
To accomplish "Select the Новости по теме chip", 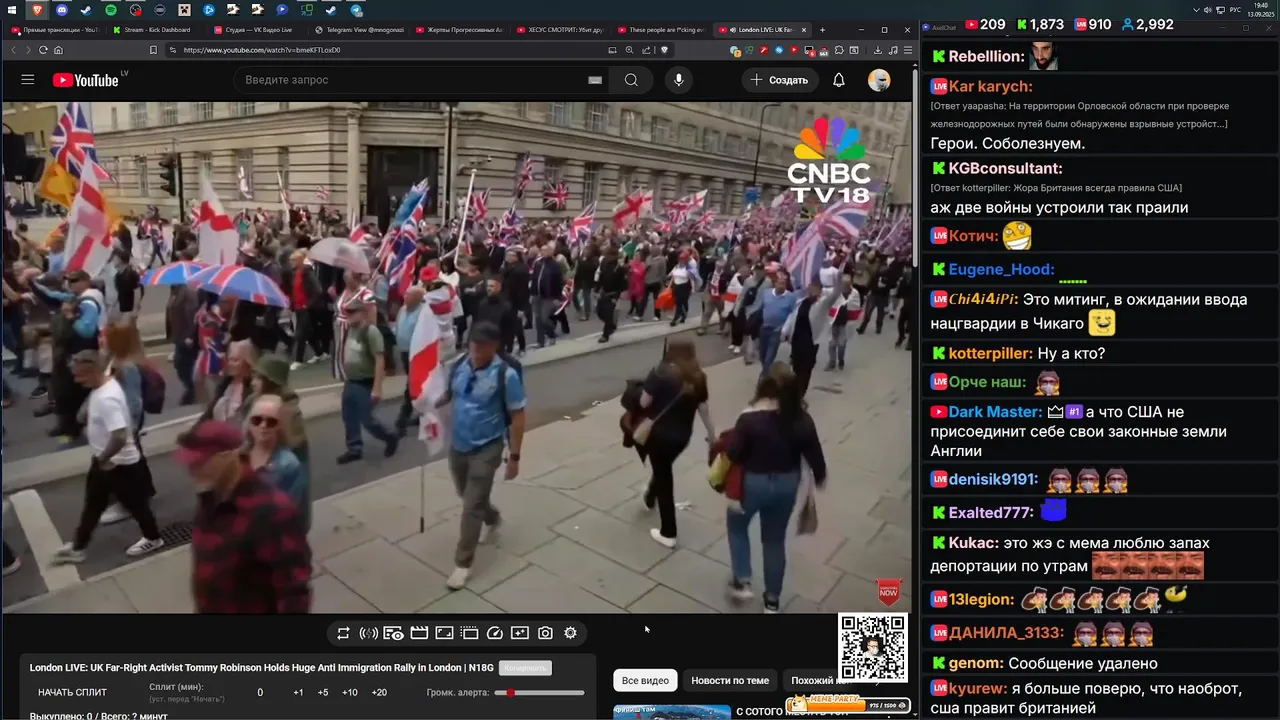I will 730,680.
